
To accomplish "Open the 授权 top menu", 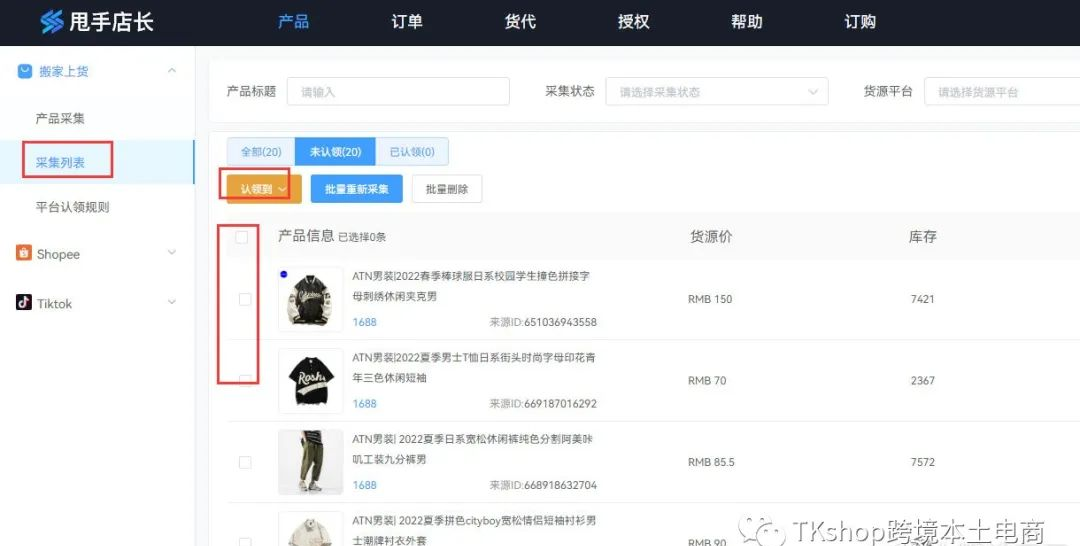I will coord(634,22).
